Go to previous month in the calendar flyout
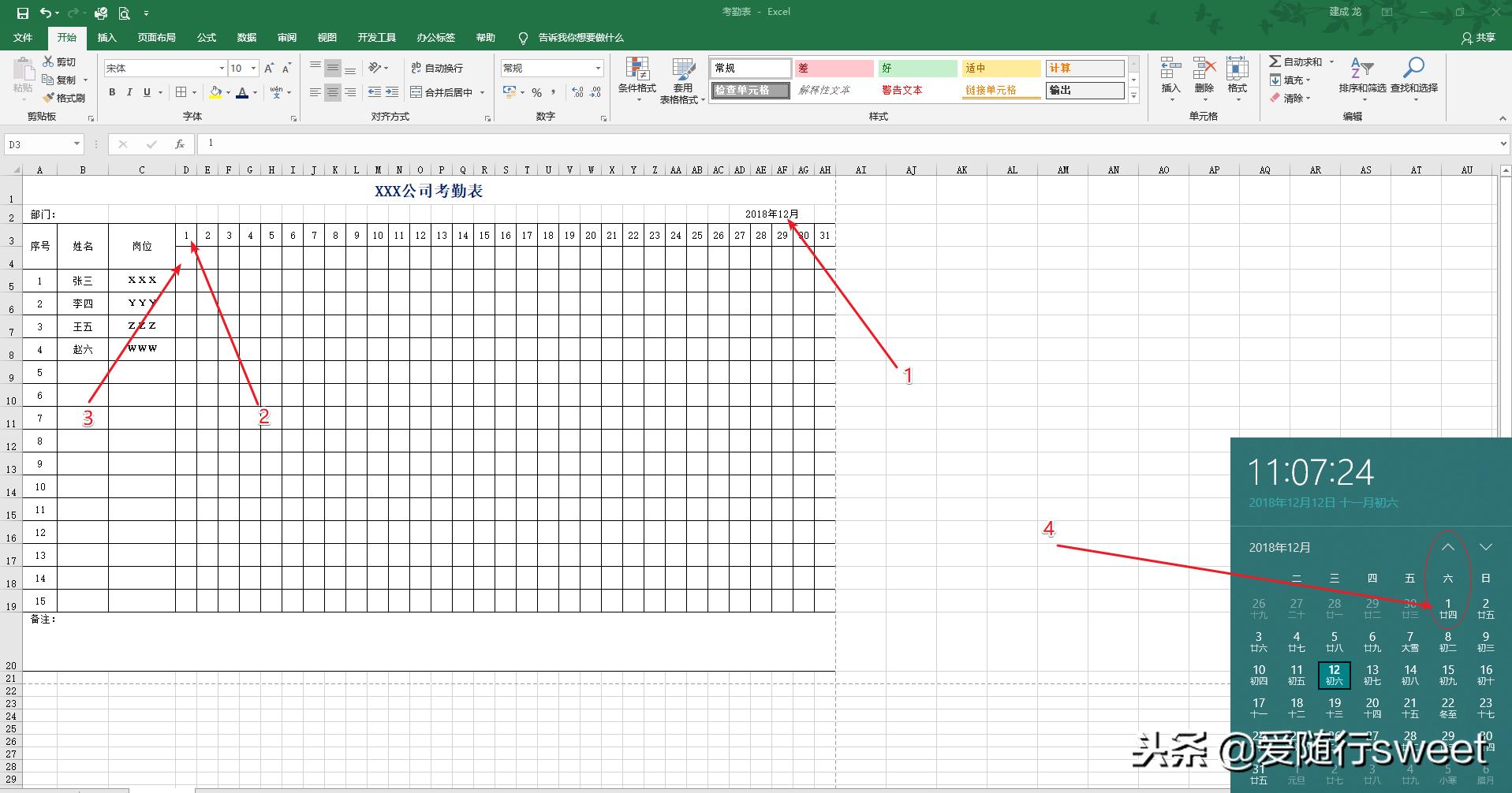This screenshot has height=793, width=1512. [x=1448, y=547]
